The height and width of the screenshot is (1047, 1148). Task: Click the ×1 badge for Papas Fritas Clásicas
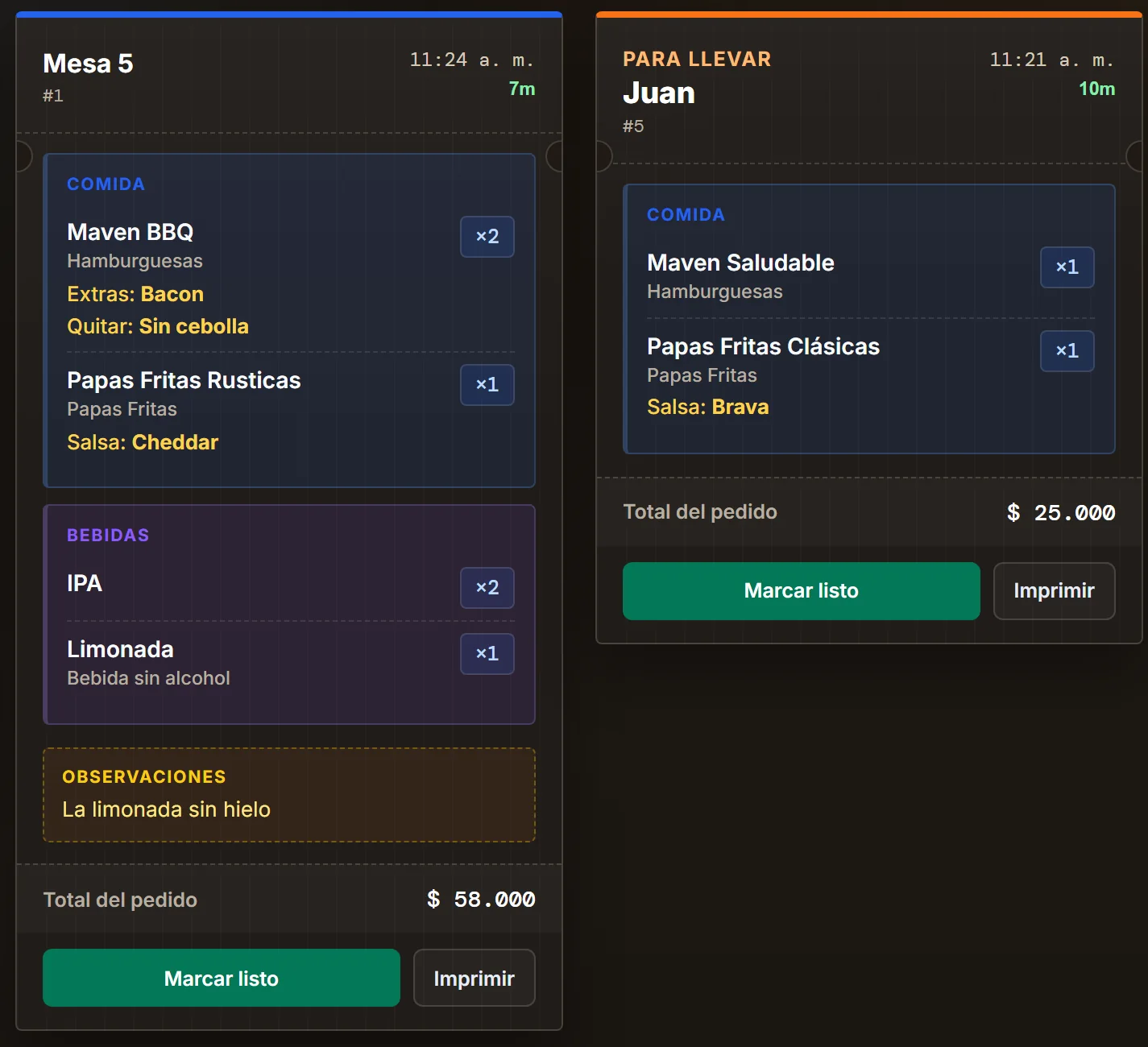point(1067,351)
